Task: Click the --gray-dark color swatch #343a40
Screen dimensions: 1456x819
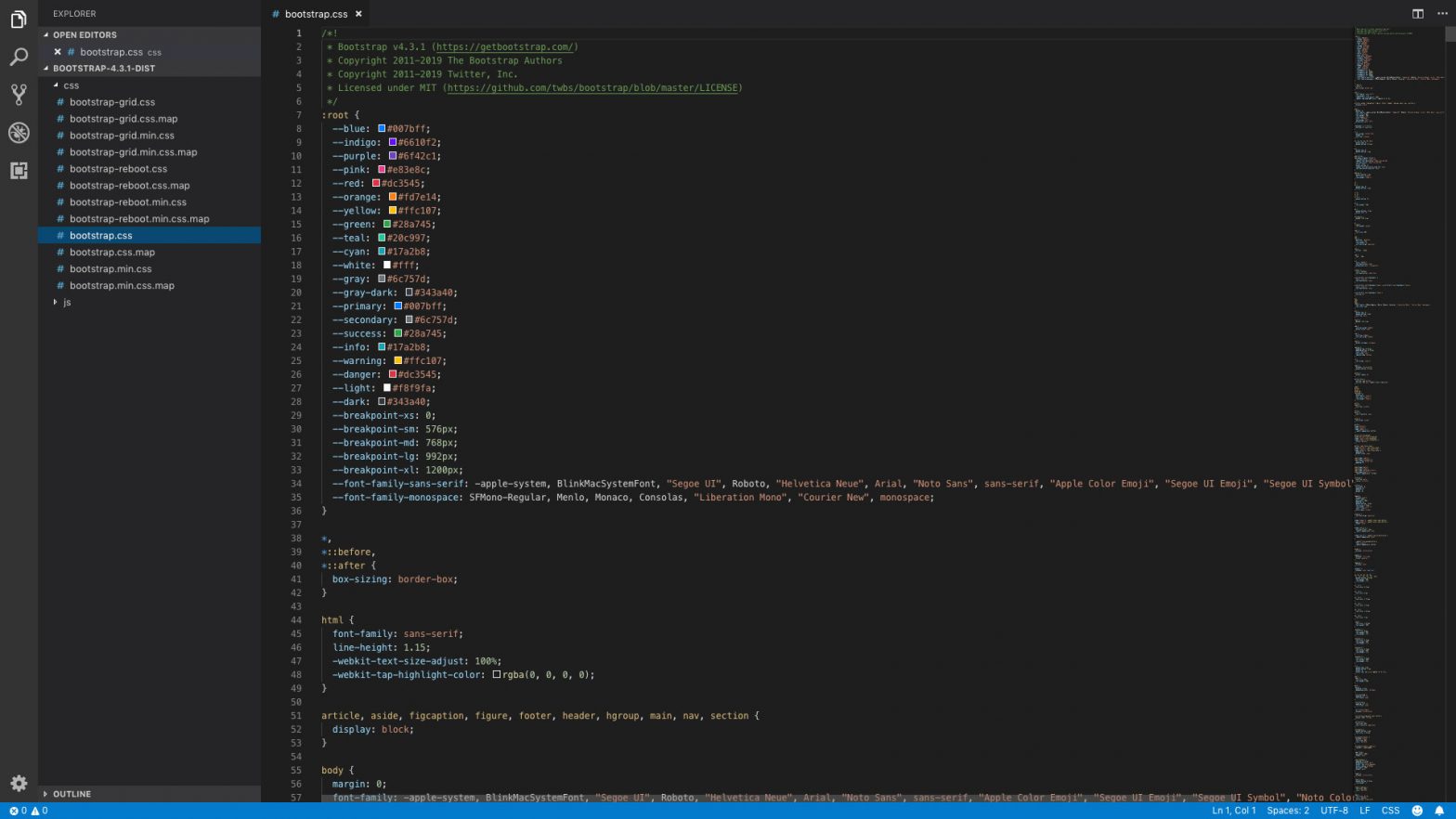Action: (x=409, y=292)
